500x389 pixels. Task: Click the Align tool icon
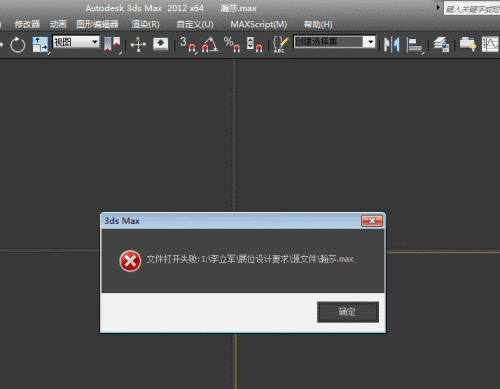[x=415, y=45]
